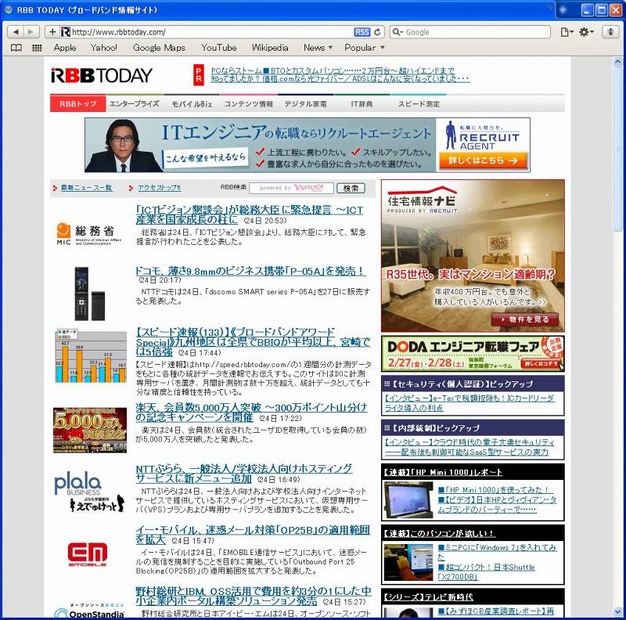Click the EMOBILE logo thumbnail
This screenshot has width=626, height=620.
87,554
